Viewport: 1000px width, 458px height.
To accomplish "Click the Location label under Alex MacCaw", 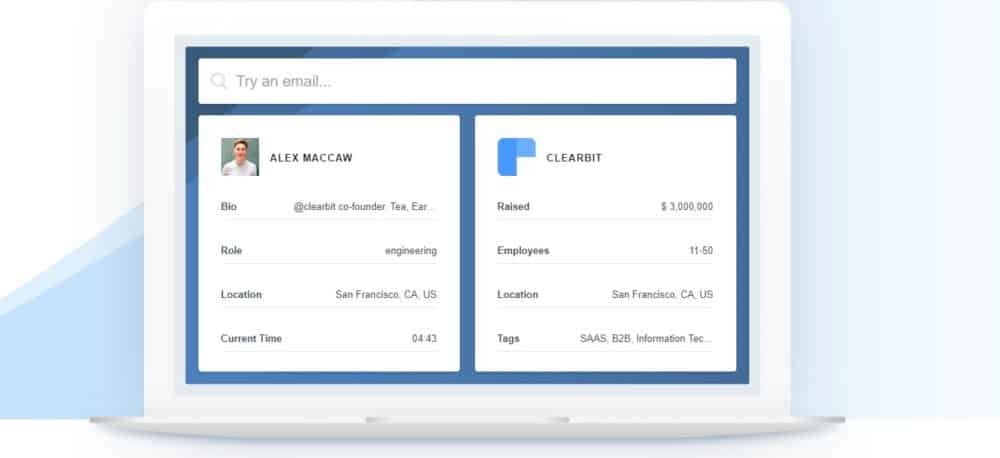I will coord(241,295).
